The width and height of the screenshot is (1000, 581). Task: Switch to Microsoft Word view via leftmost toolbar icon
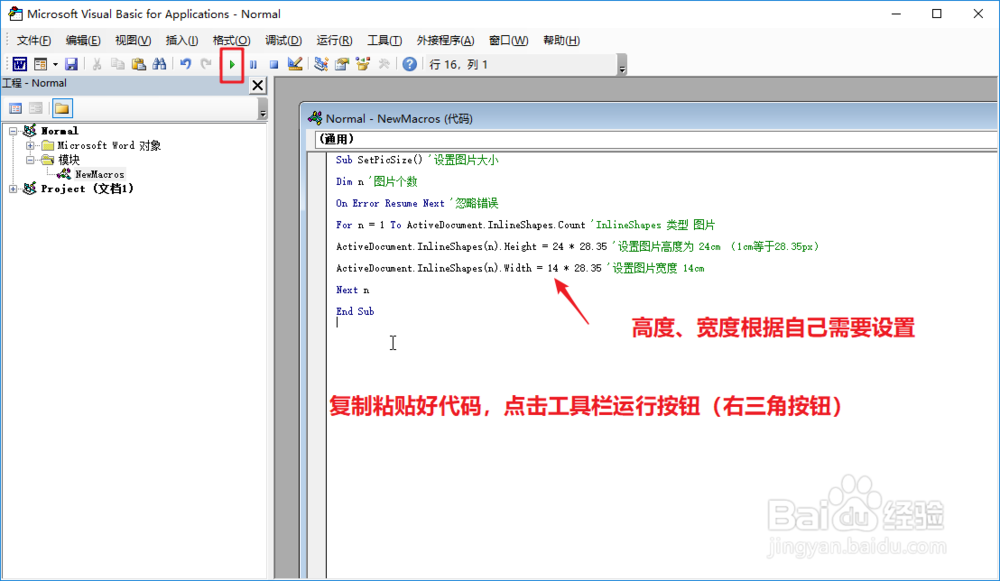19,63
